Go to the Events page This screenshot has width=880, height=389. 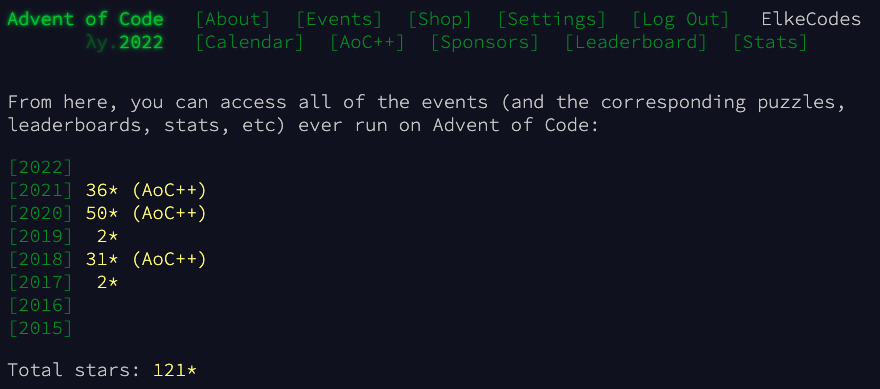[x=339, y=20]
